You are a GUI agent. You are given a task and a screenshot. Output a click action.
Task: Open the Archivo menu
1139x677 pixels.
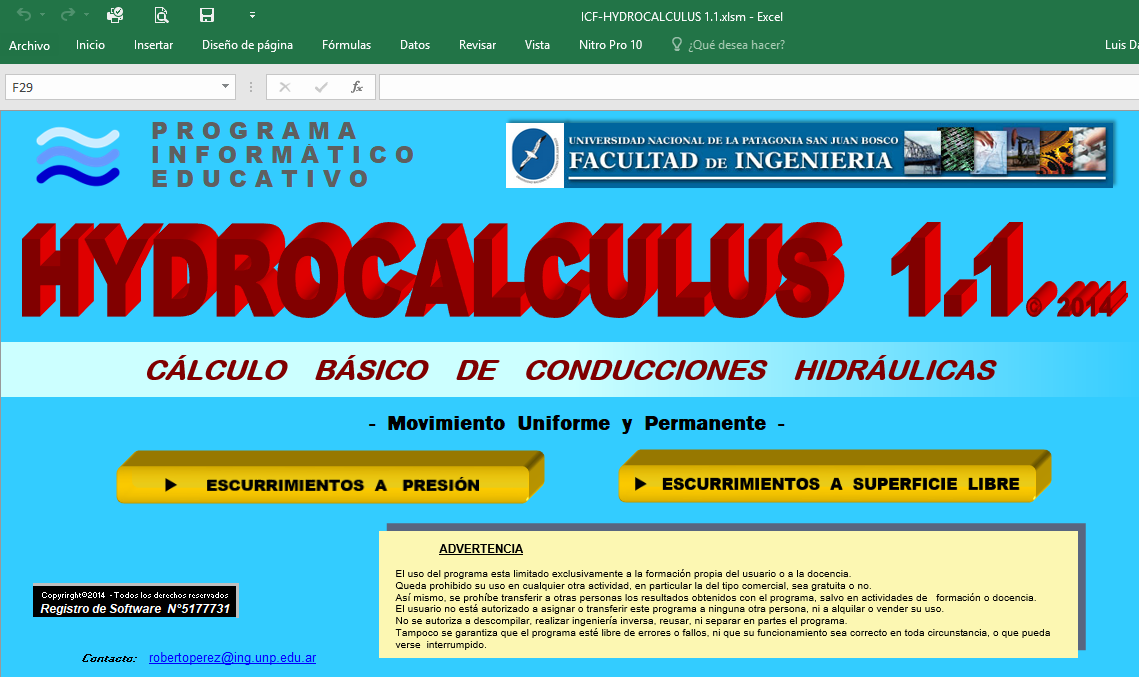coord(29,45)
